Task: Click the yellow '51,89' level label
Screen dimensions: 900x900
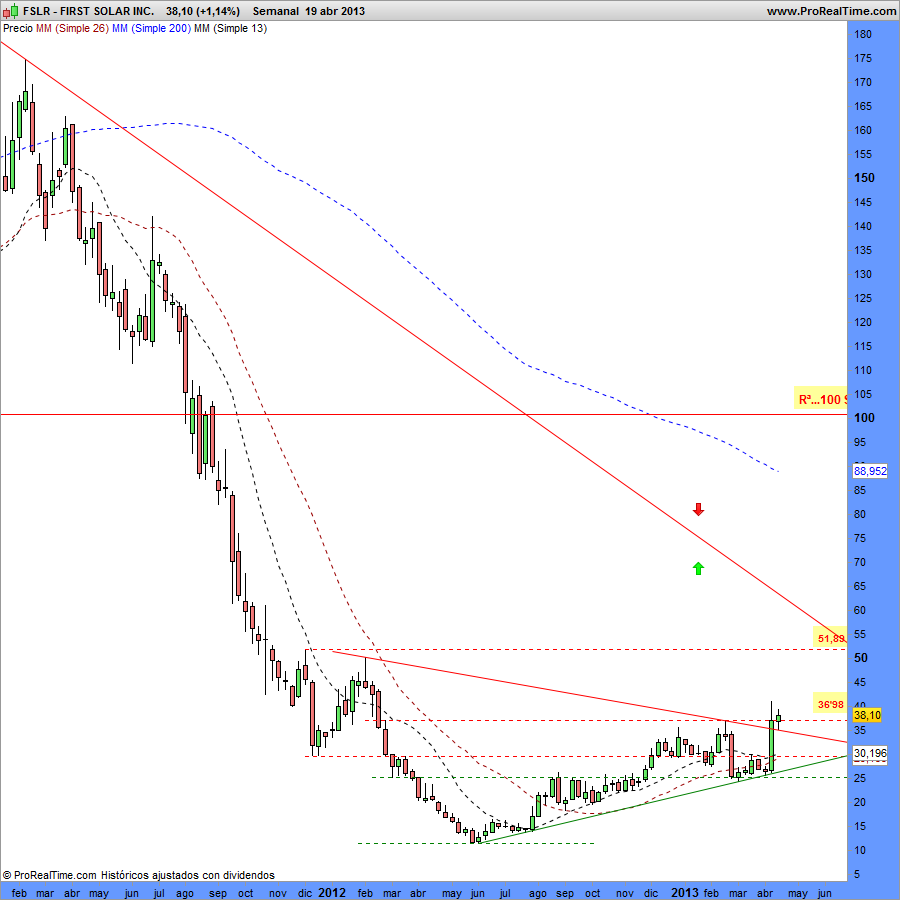Action: click(831, 638)
